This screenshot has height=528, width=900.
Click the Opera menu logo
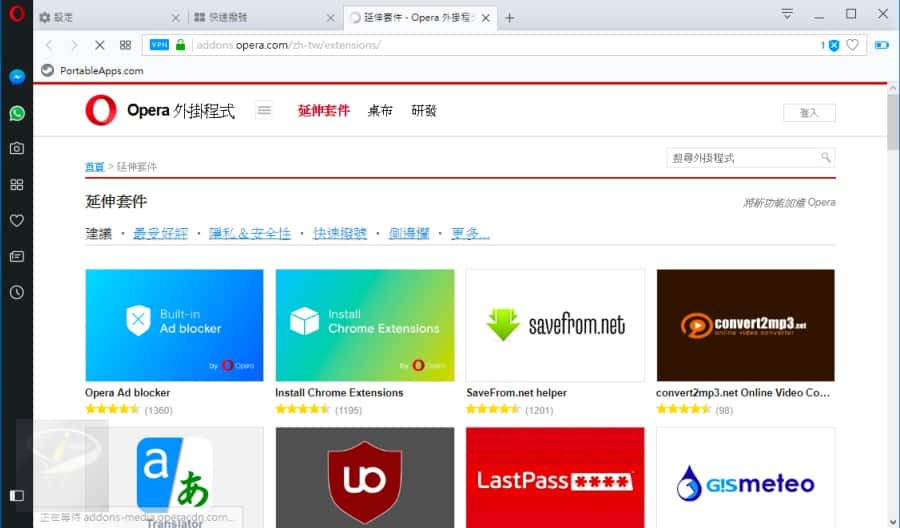[16, 15]
